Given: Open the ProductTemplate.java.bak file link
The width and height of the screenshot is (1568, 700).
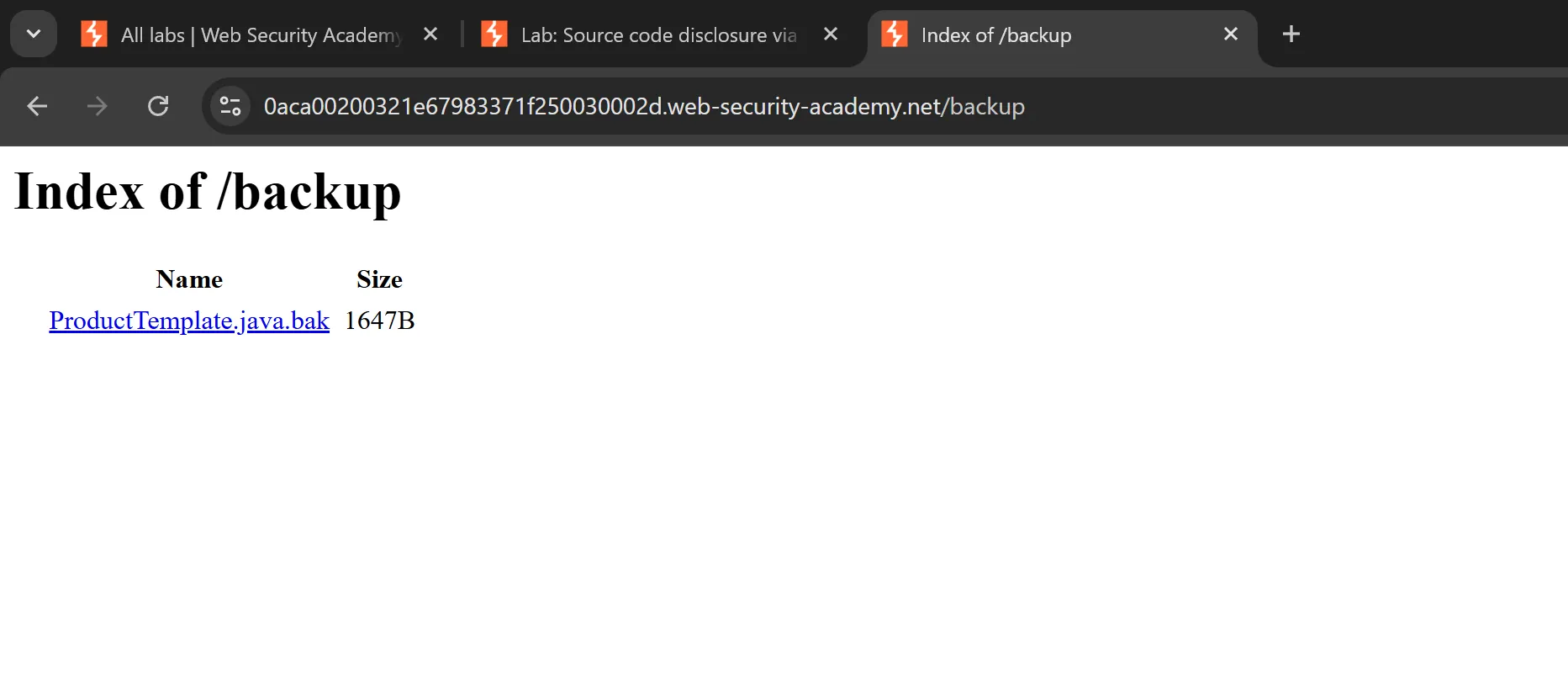Looking at the screenshot, I should pyautogui.click(x=189, y=321).
